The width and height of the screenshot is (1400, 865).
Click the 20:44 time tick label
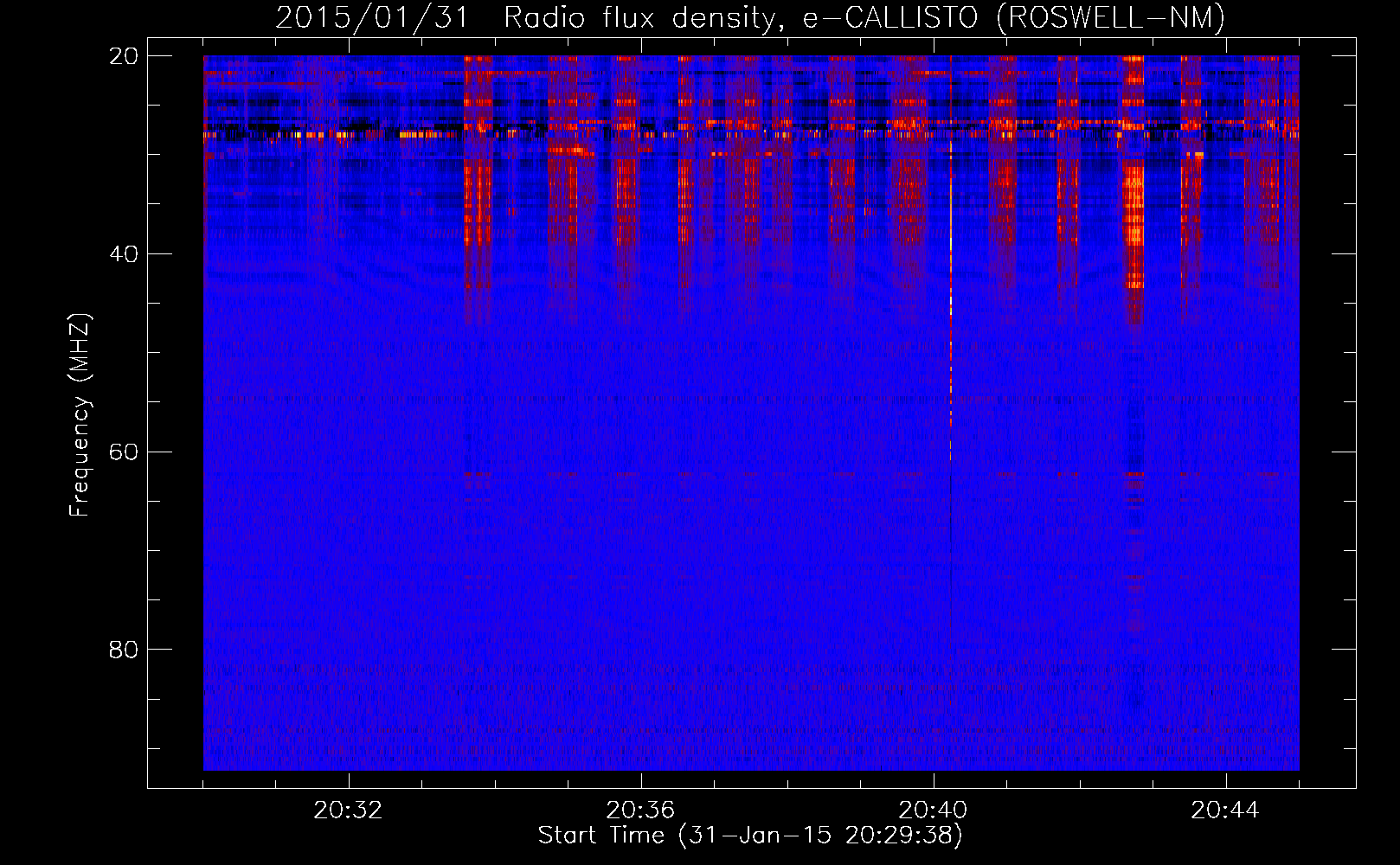coord(1225,811)
